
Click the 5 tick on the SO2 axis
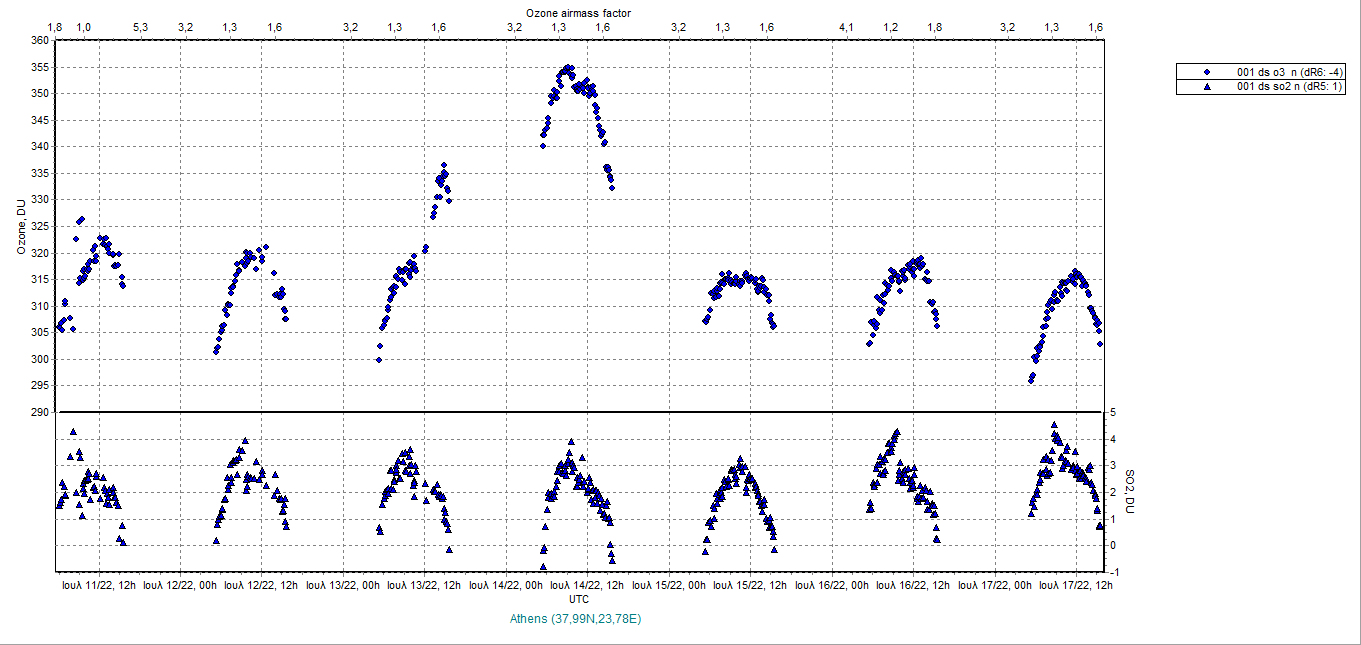click(x=1113, y=412)
